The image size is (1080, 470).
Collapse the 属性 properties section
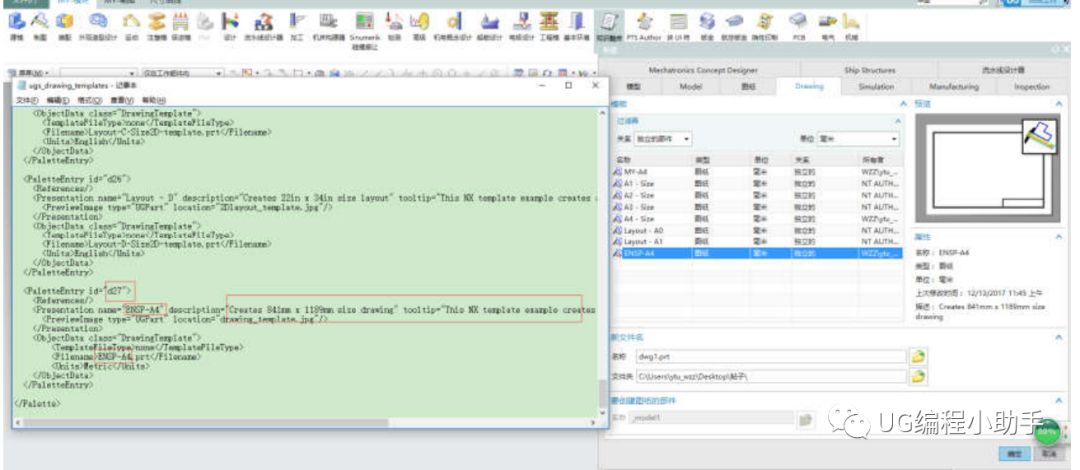tap(1059, 236)
